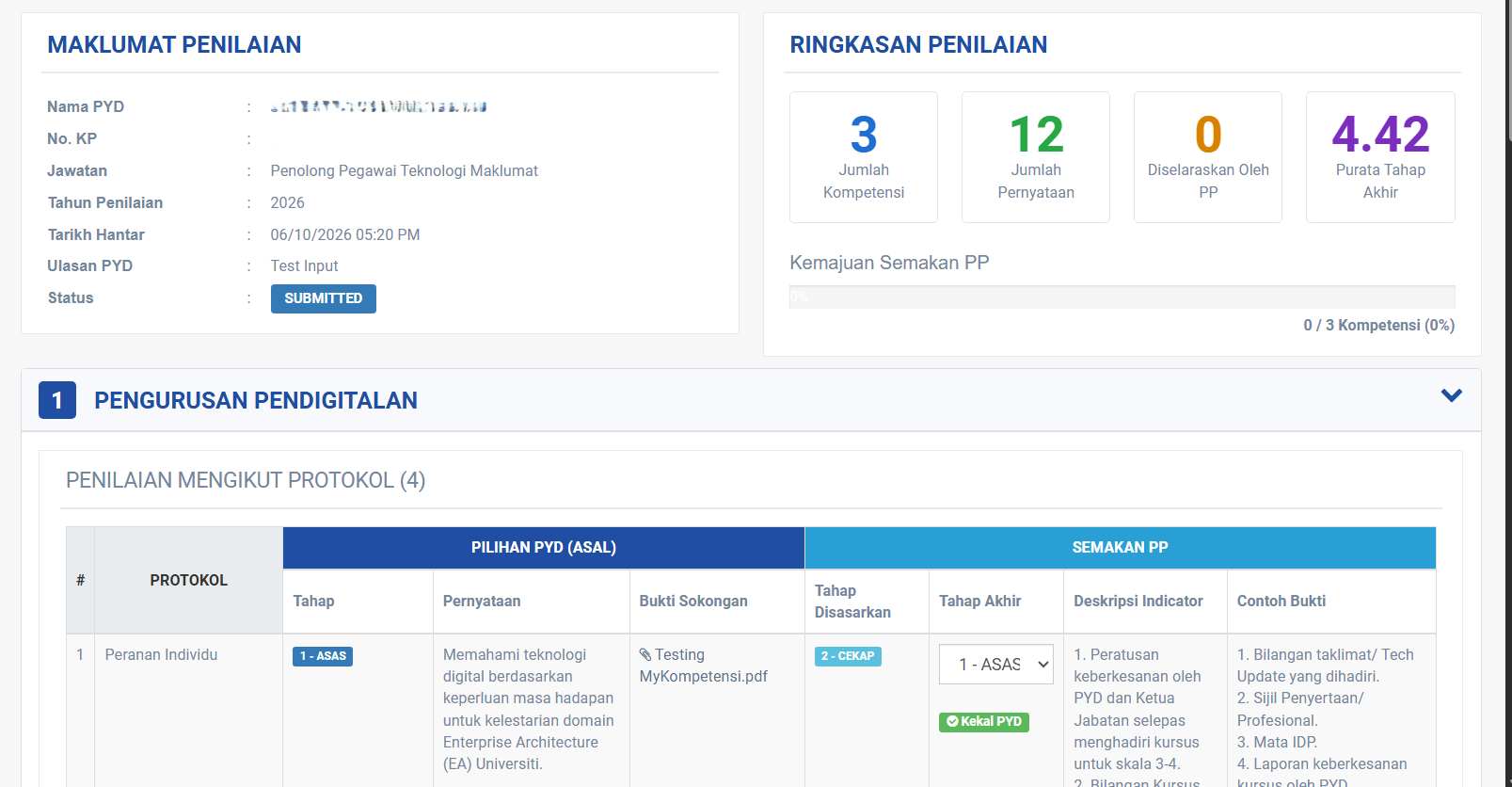Select the Purata Tahap Akhir card
The image size is (1512, 787).
click(x=1380, y=157)
